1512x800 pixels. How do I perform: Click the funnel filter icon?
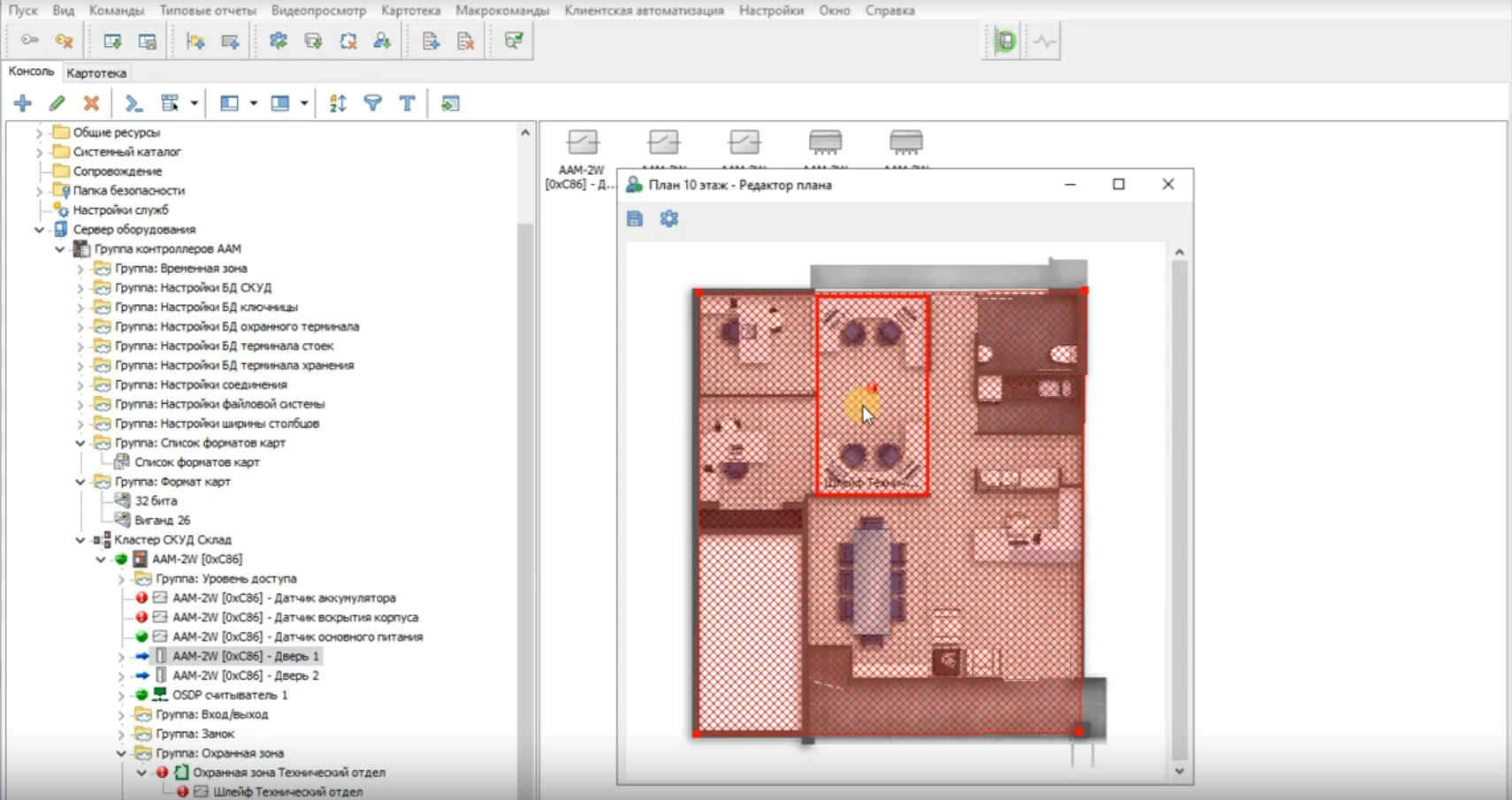372,103
